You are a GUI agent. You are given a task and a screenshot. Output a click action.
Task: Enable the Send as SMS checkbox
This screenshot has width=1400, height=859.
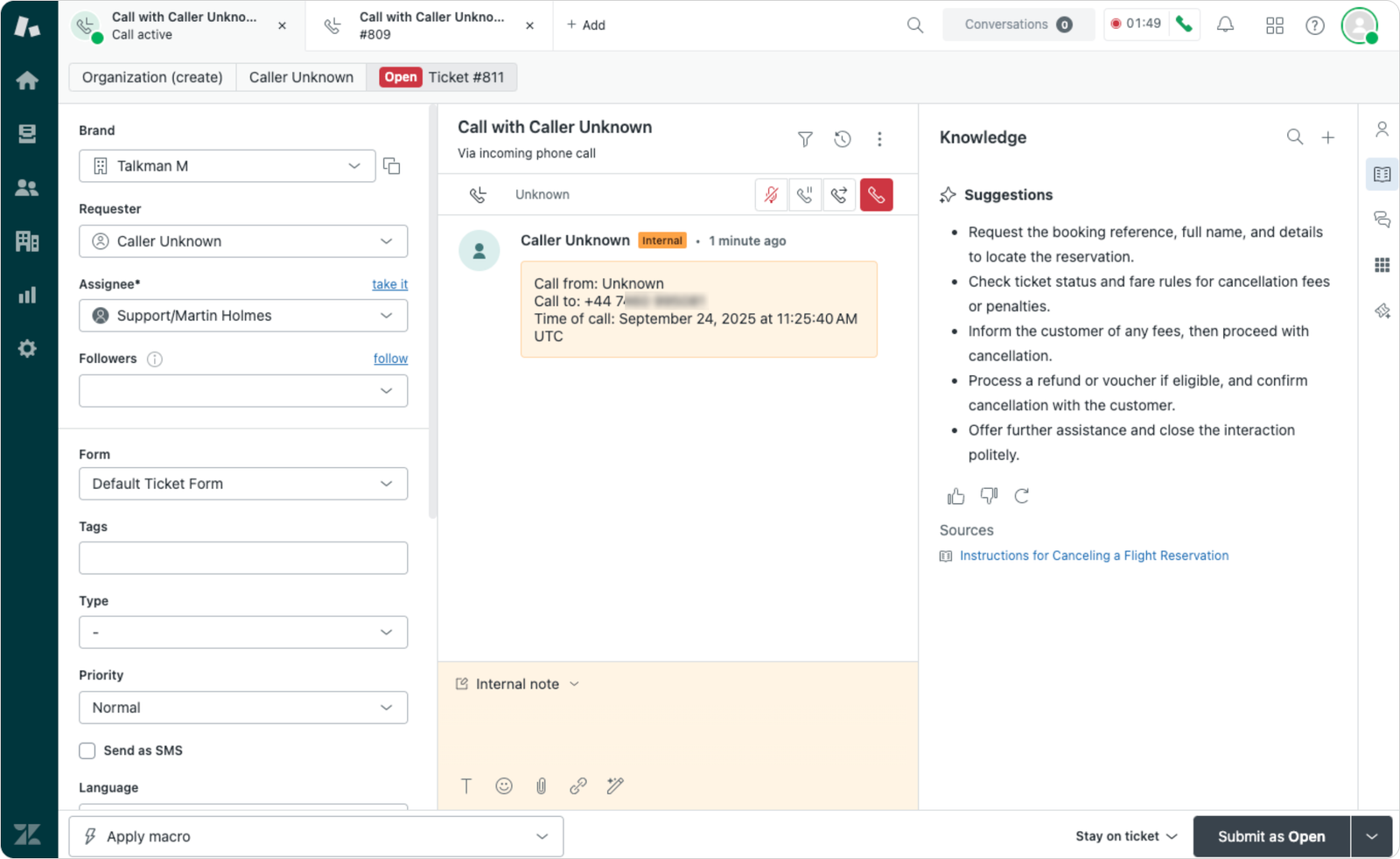[87, 751]
